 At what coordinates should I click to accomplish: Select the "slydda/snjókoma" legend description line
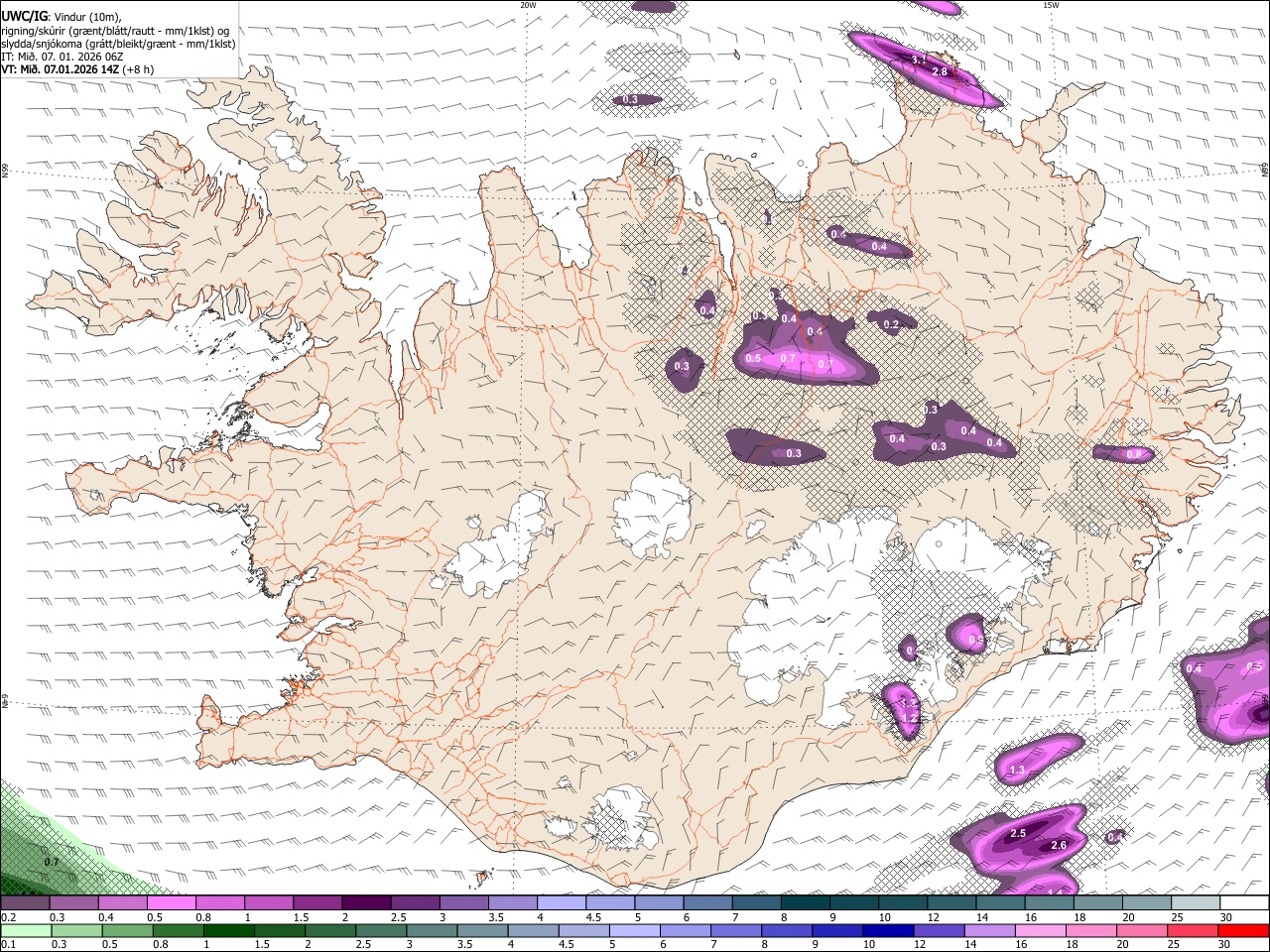tap(117, 44)
